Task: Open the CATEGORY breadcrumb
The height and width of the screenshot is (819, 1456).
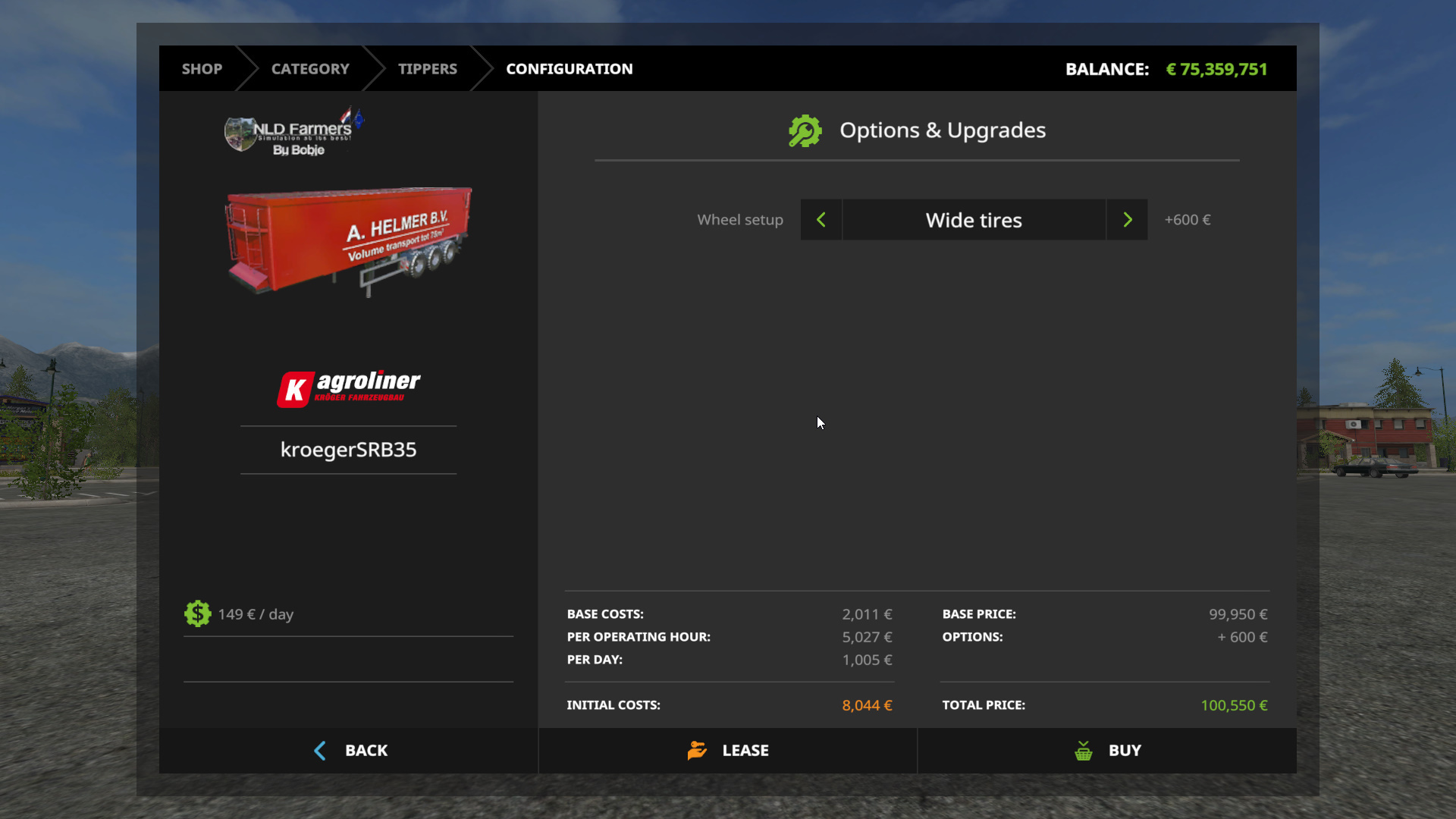Action: pyautogui.click(x=310, y=69)
